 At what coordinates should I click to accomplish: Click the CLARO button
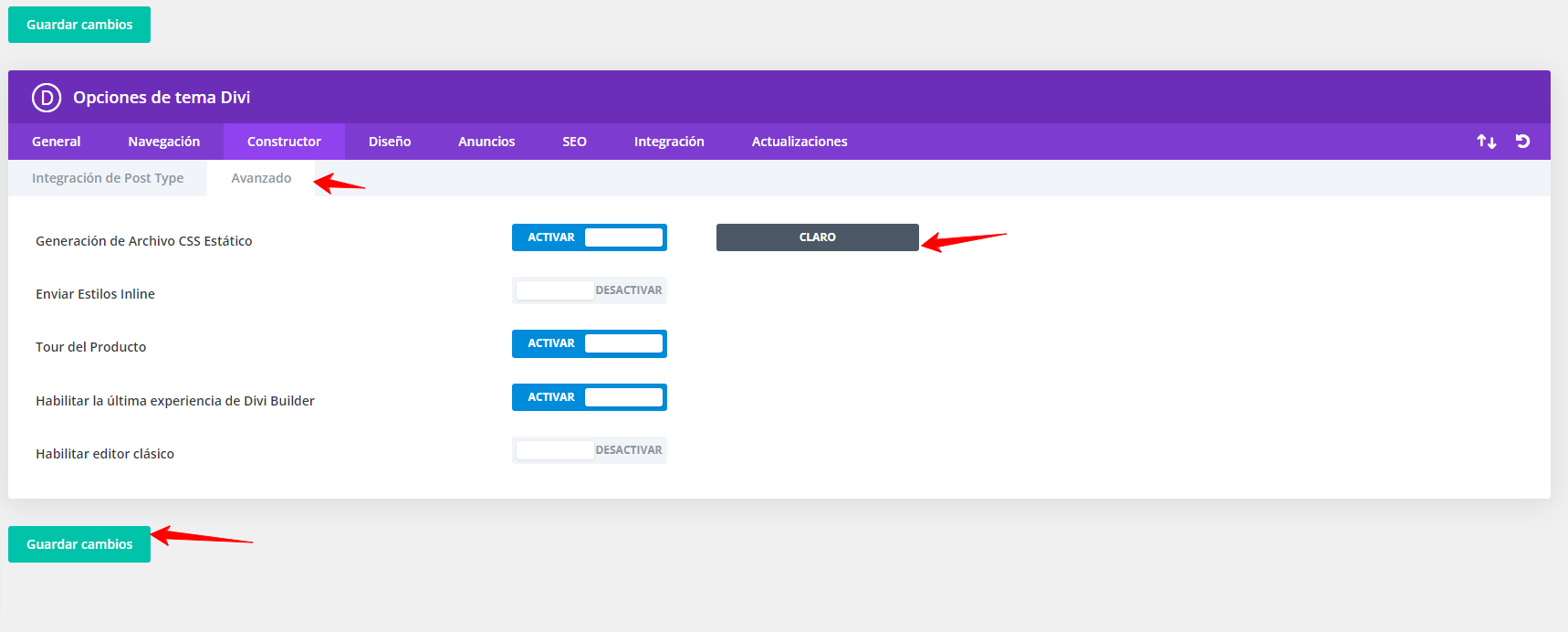tap(818, 237)
